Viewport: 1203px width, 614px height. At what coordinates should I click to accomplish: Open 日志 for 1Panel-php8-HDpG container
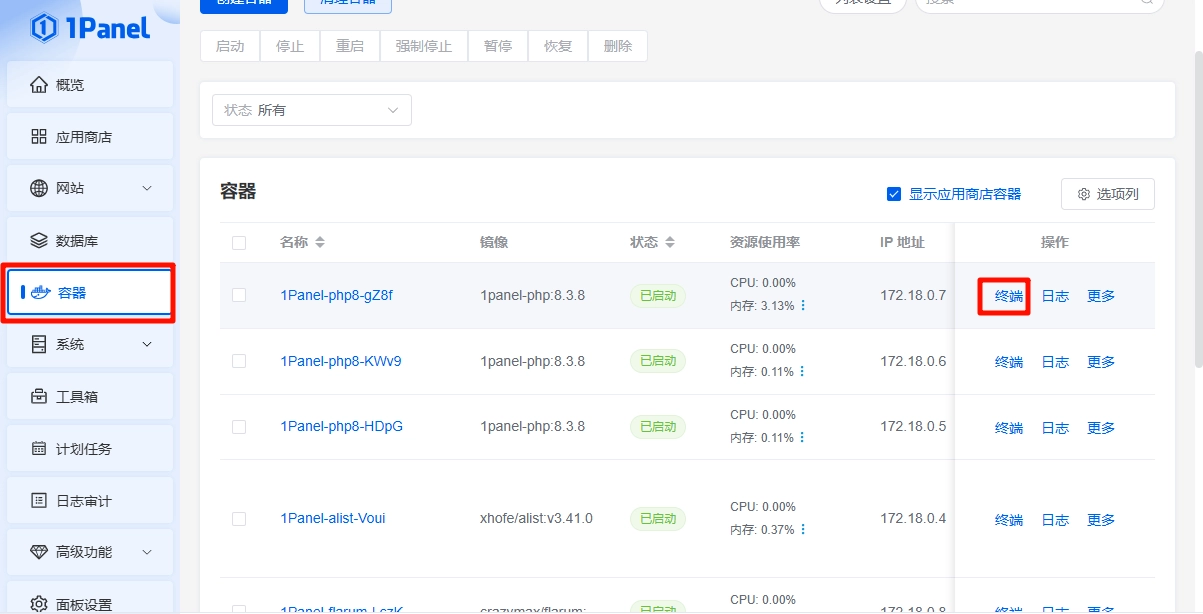1055,428
